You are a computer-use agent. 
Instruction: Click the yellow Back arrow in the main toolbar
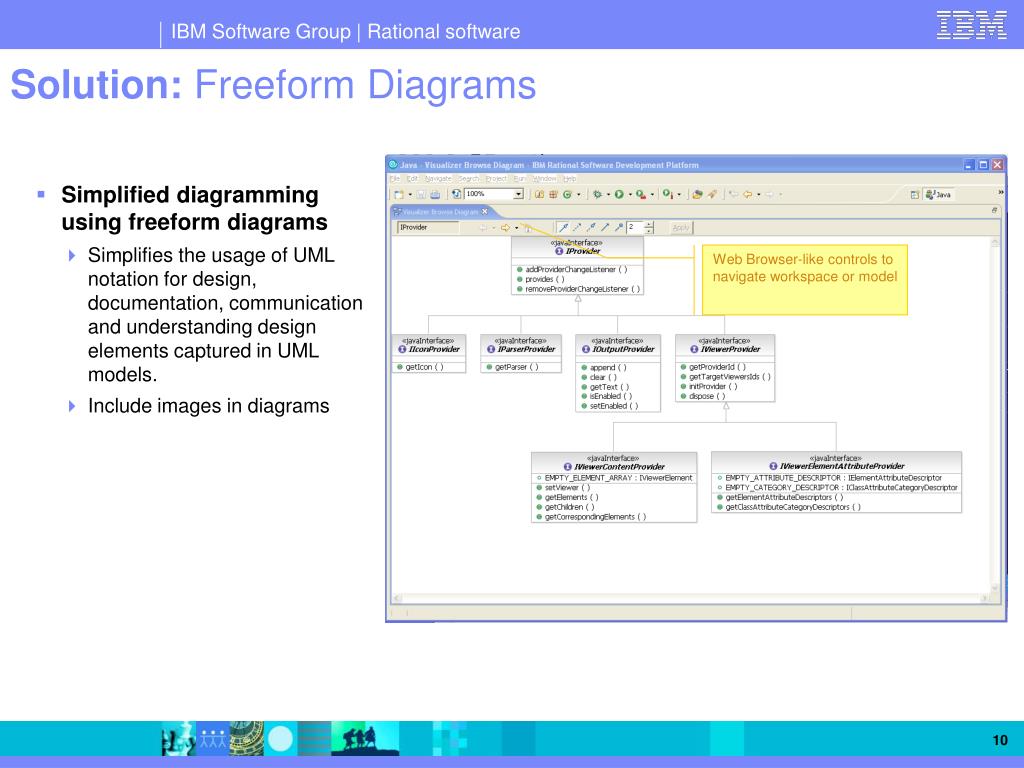[x=748, y=194]
